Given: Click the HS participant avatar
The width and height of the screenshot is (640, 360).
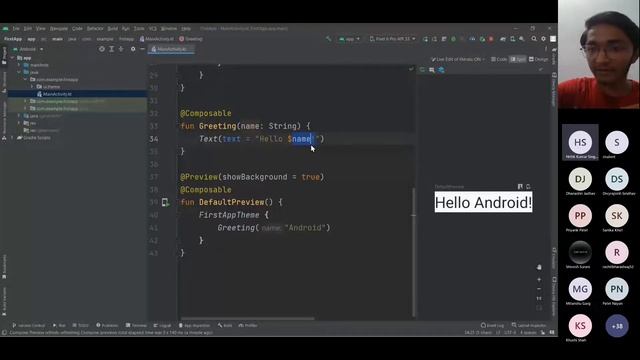Looking at the screenshot, I should 580,142.
